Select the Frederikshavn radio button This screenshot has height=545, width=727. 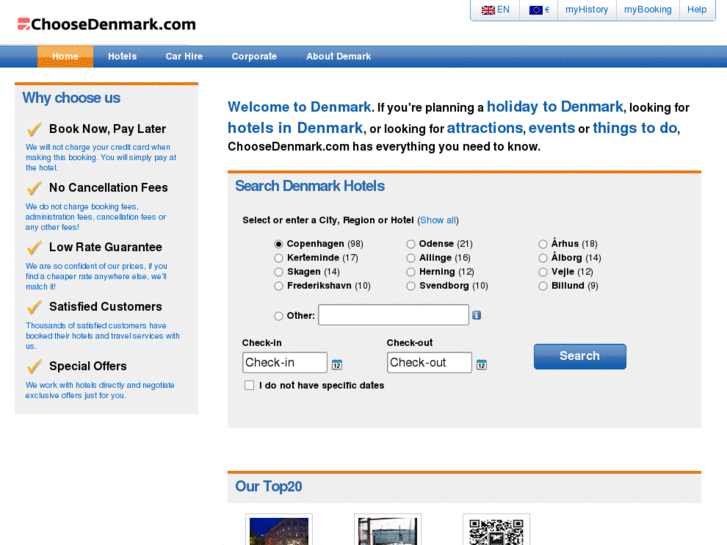[x=278, y=286]
